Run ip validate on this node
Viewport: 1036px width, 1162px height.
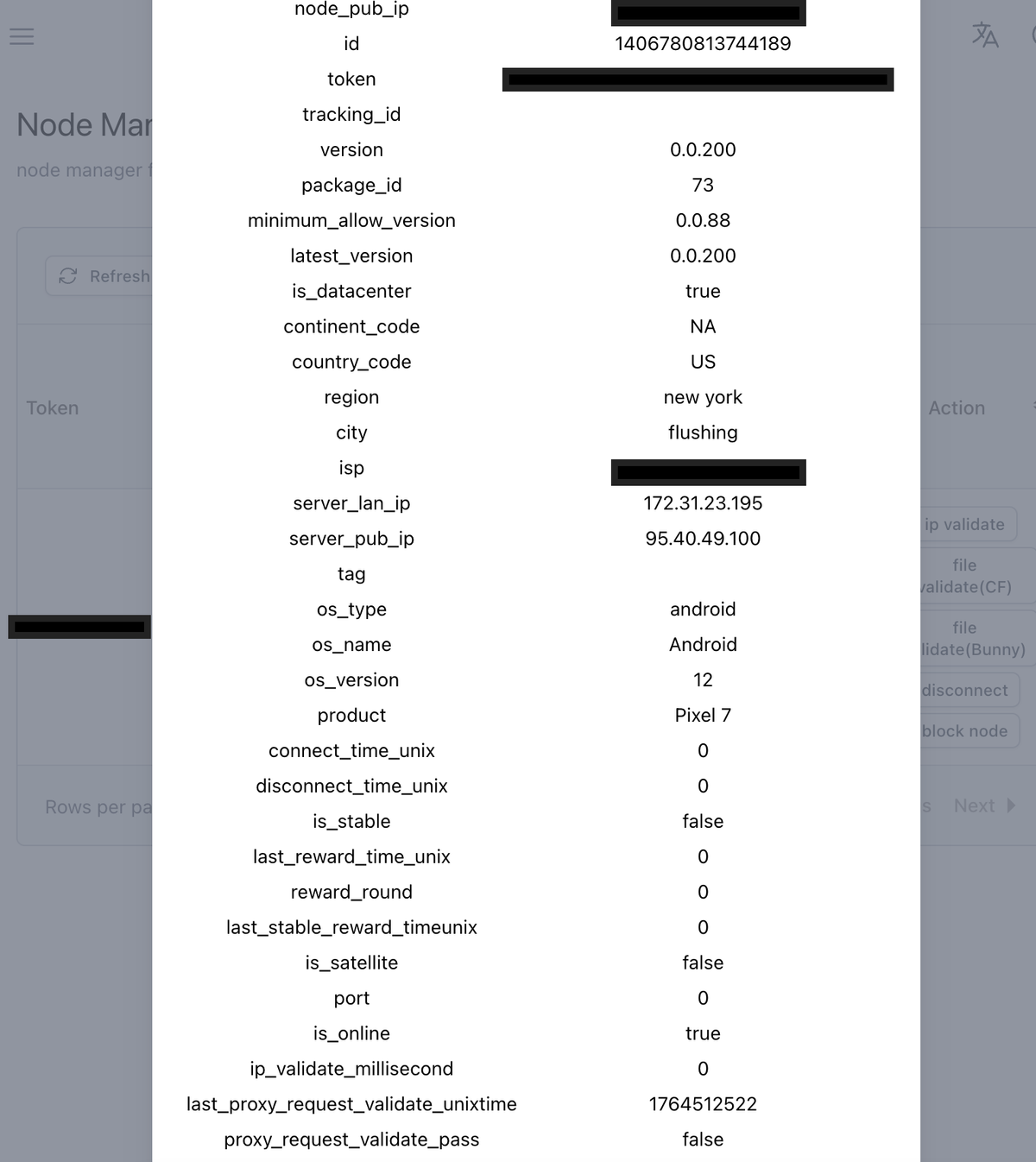click(x=964, y=524)
